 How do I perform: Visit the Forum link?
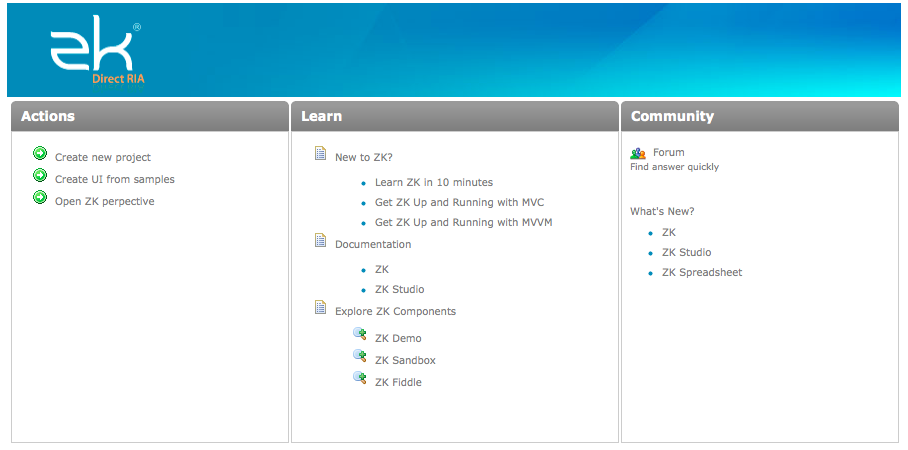[x=668, y=152]
